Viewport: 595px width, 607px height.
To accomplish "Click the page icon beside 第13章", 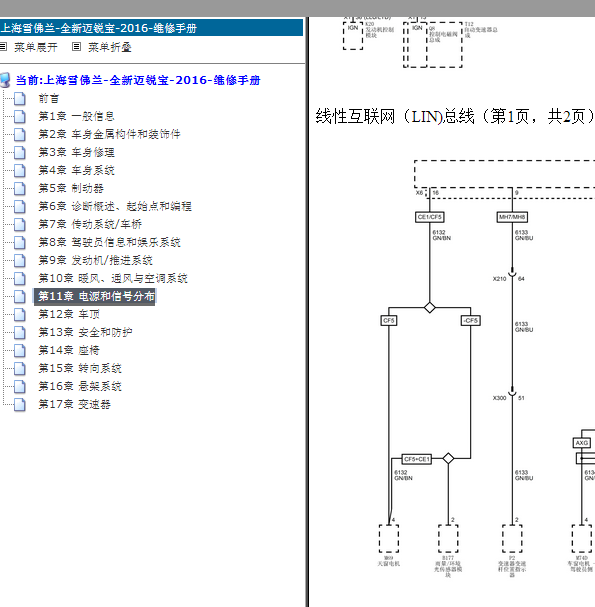I will coord(20,333).
